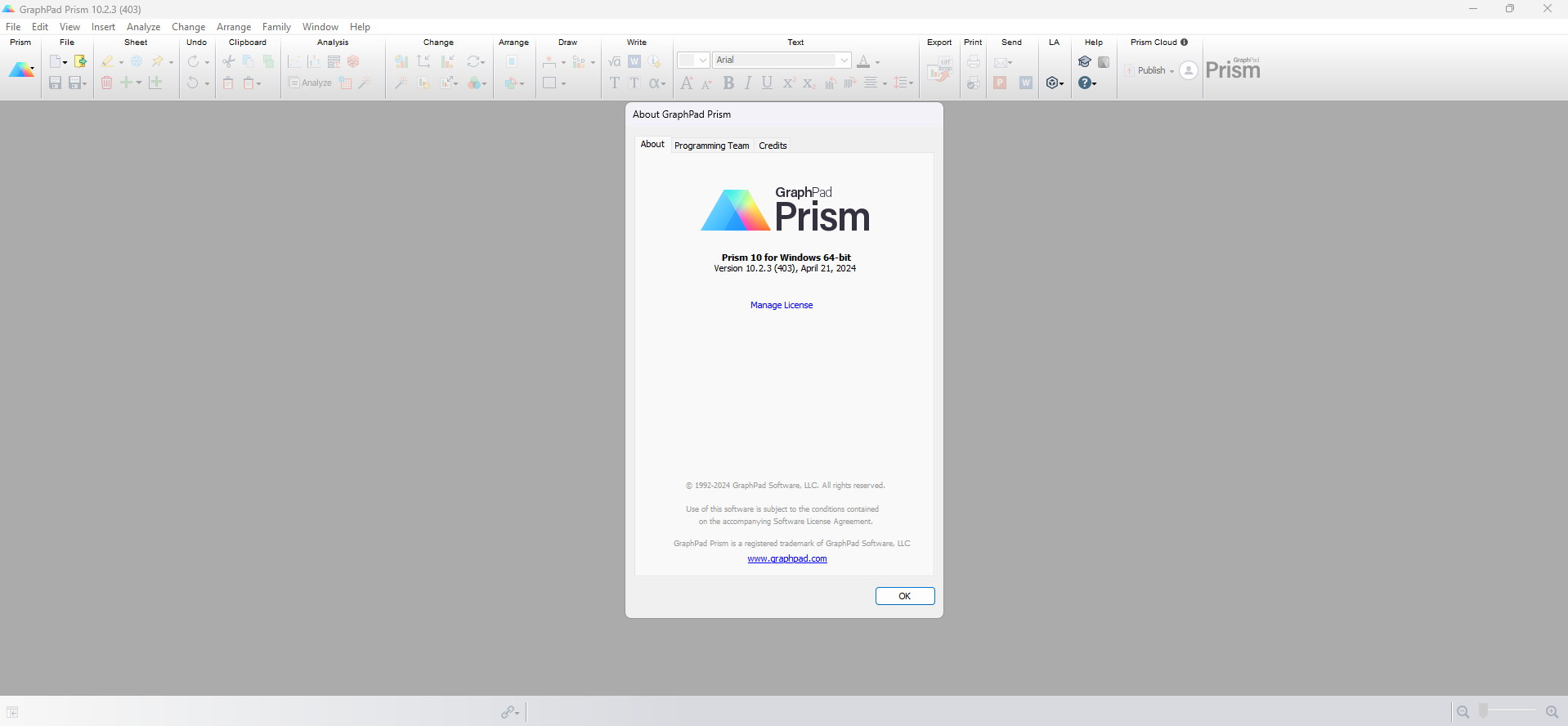
Task: Click the Analyze button in Analysis group
Action: (x=310, y=83)
